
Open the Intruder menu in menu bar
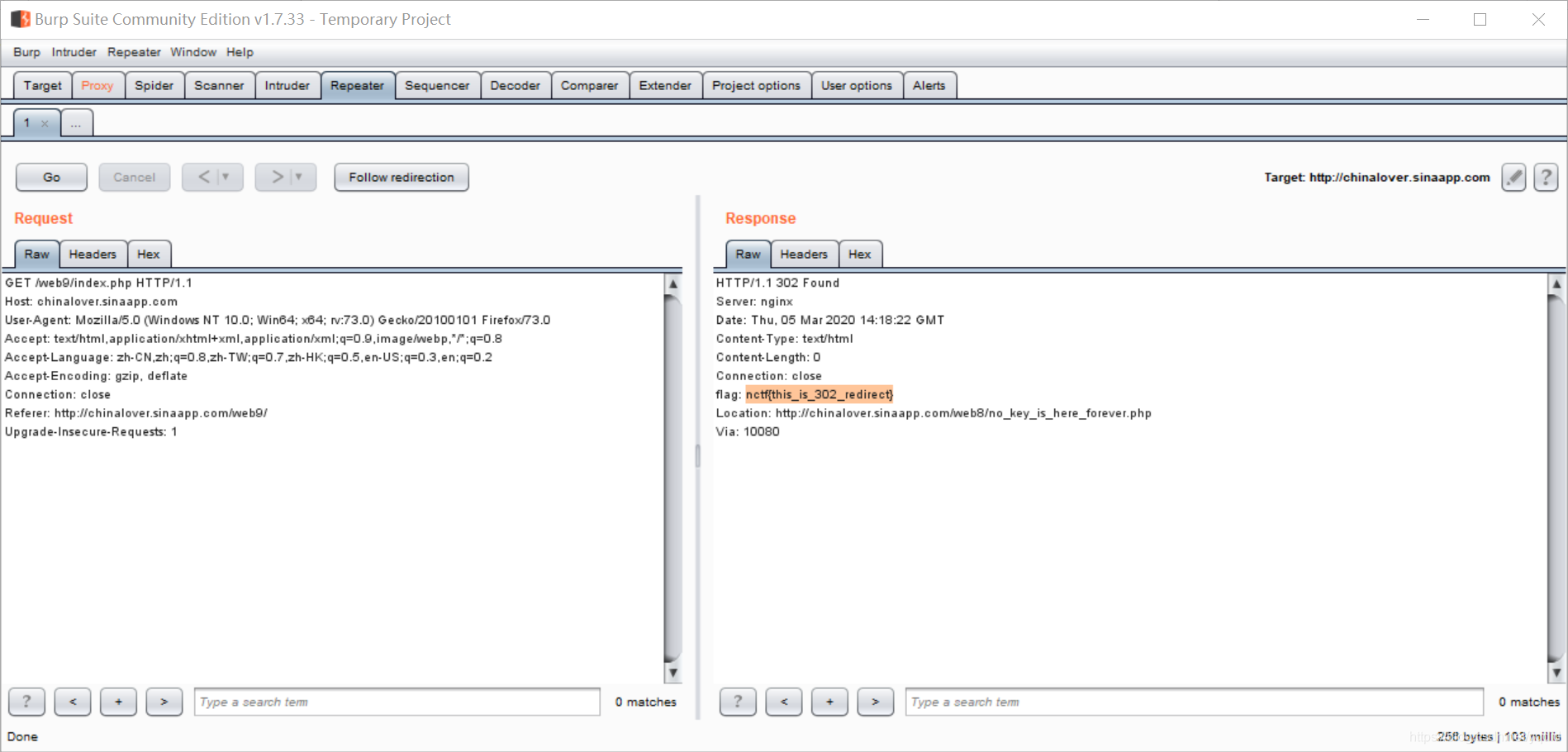[74, 52]
